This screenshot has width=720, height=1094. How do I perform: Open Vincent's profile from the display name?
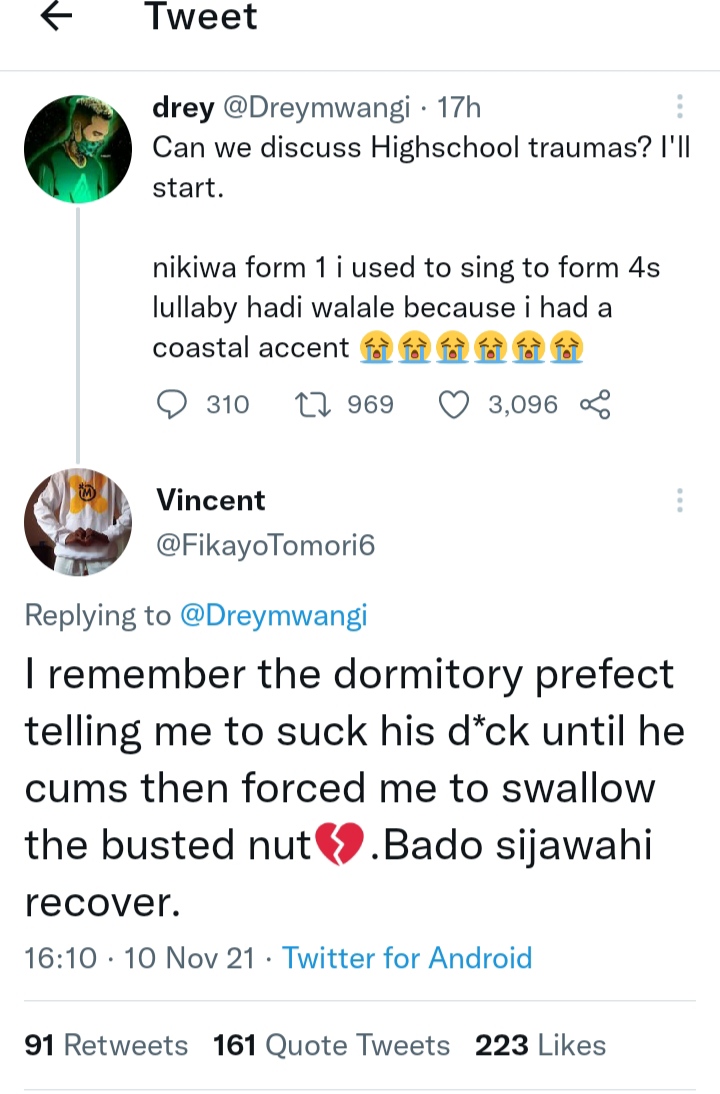pos(211,500)
